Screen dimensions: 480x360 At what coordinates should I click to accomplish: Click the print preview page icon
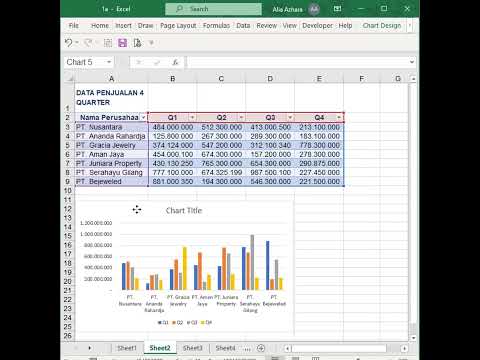[x=137, y=43]
